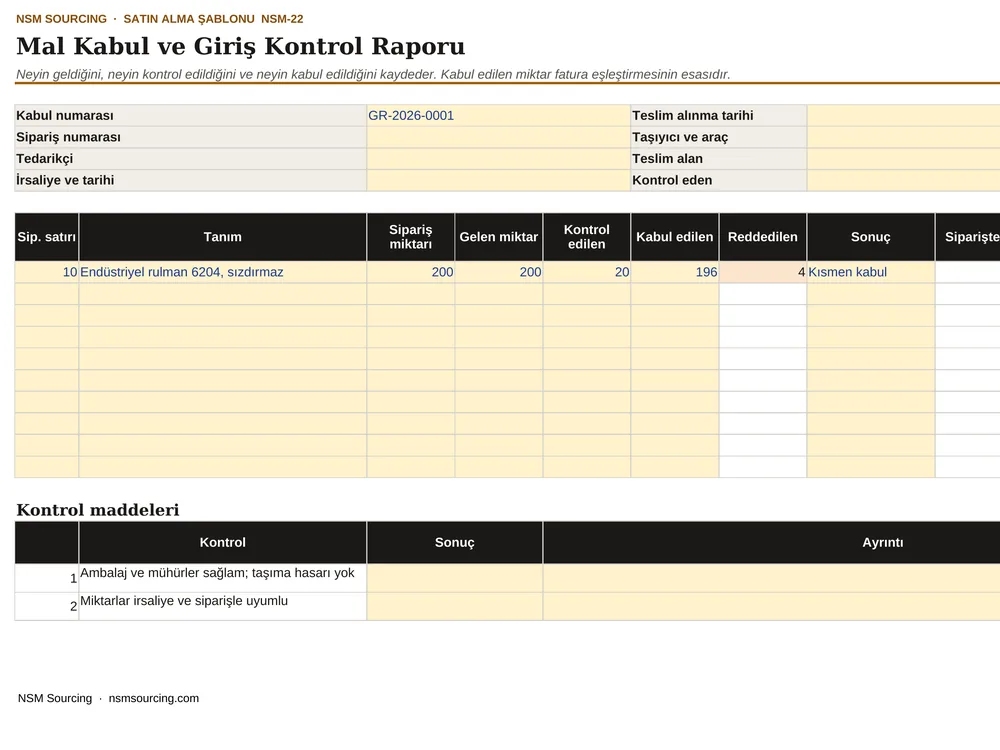Viewport: 1000px width, 750px height.
Task: Click the 'Kontrol maddeleri' section heading
Action: 98,510
